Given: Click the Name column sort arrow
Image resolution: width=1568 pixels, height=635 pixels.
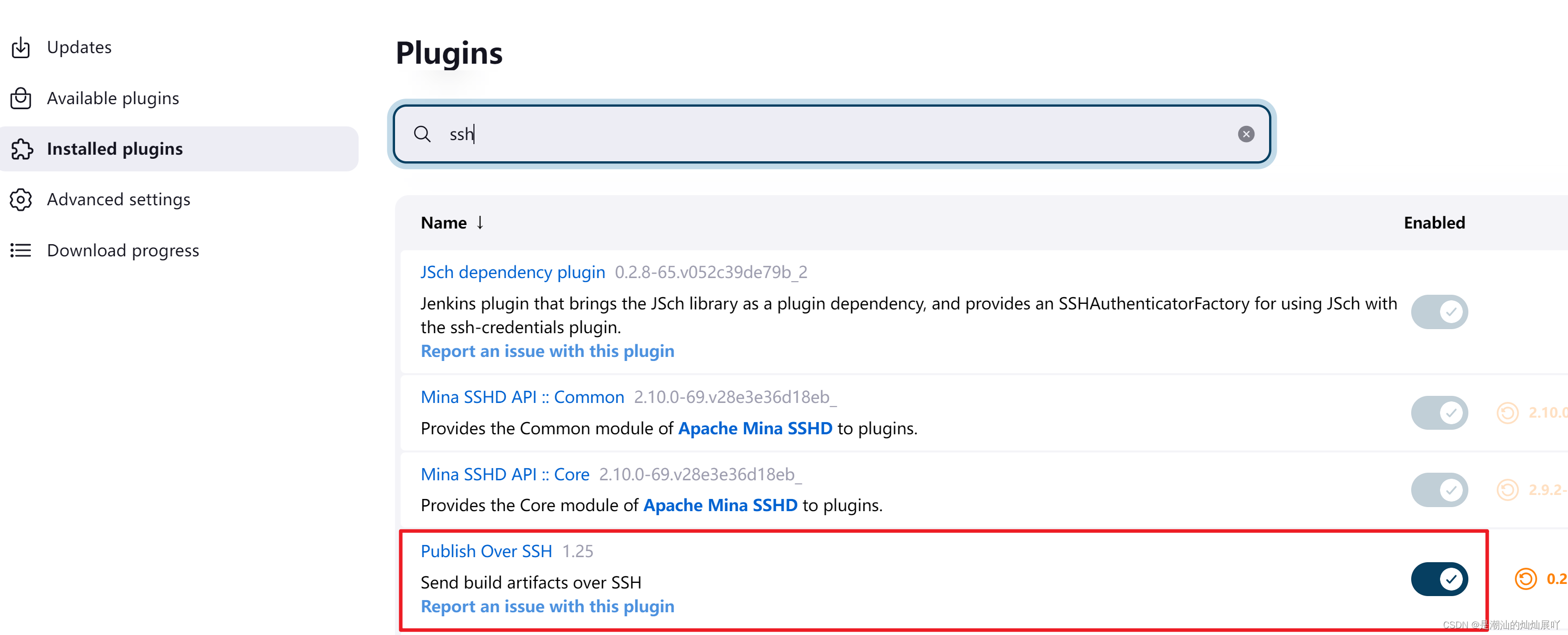Looking at the screenshot, I should [483, 222].
